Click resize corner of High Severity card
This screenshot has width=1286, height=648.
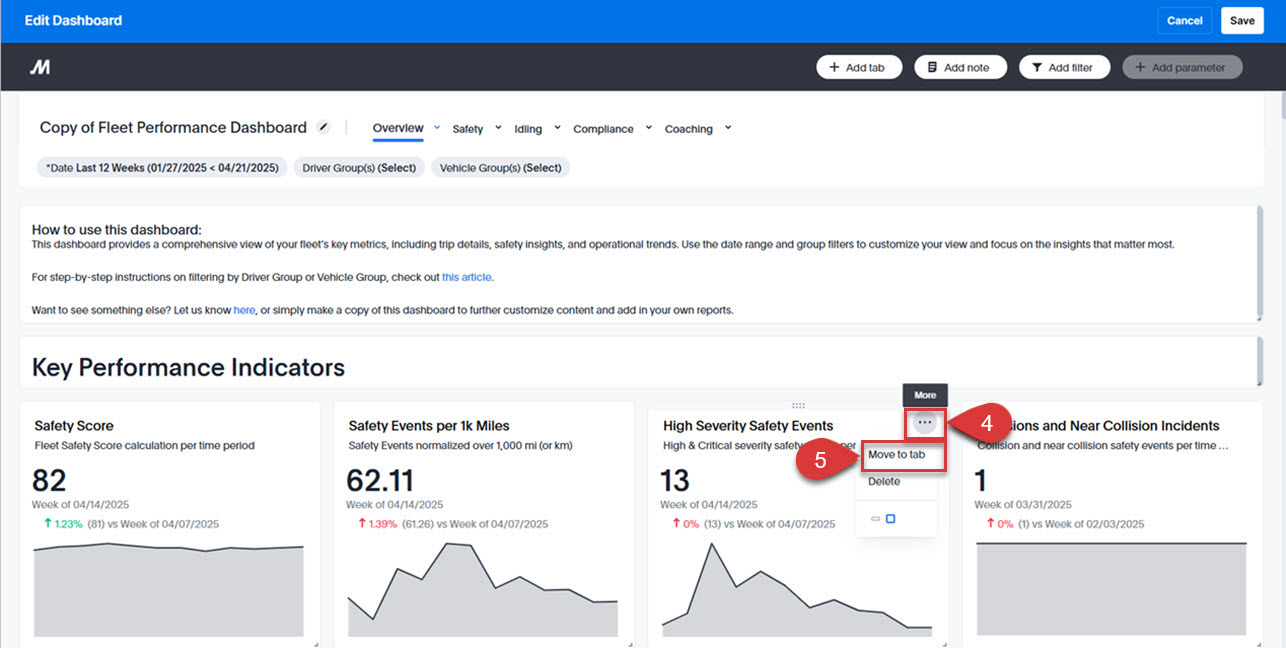tap(944, 644)
